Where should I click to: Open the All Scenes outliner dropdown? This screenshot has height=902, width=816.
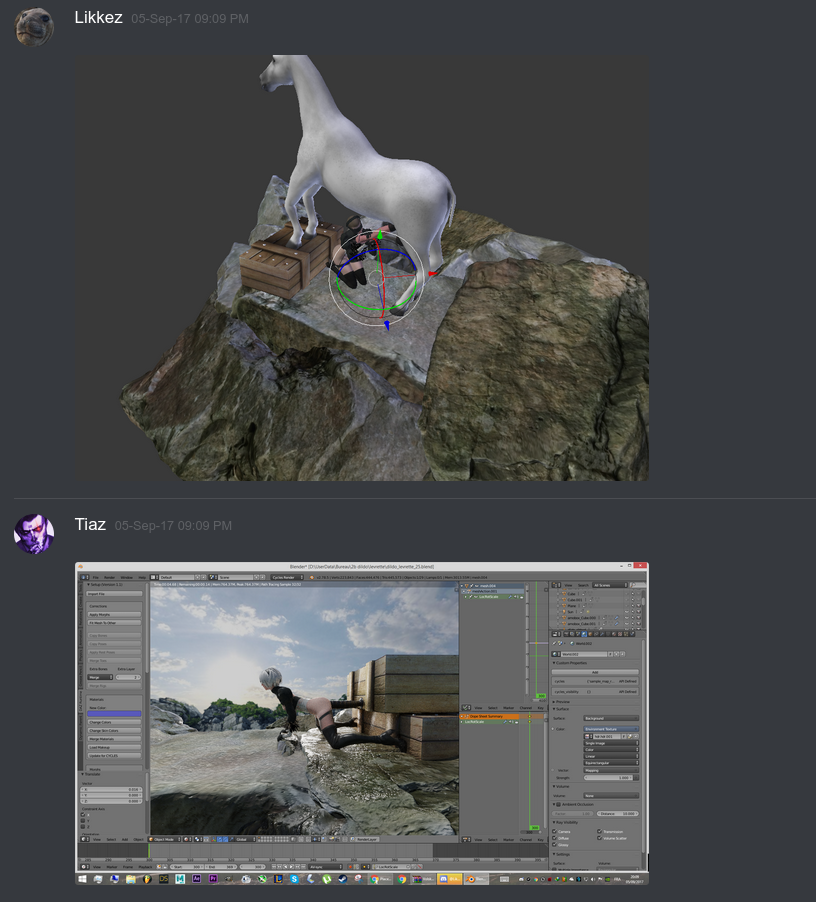(x=610, y=585)
